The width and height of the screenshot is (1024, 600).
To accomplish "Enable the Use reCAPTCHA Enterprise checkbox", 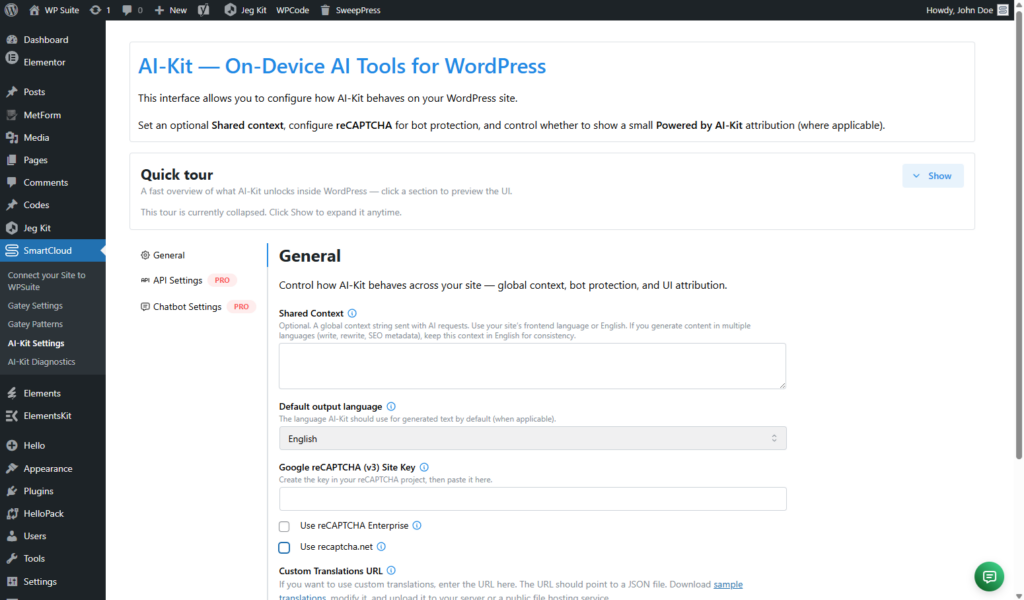I will [284, 526].
